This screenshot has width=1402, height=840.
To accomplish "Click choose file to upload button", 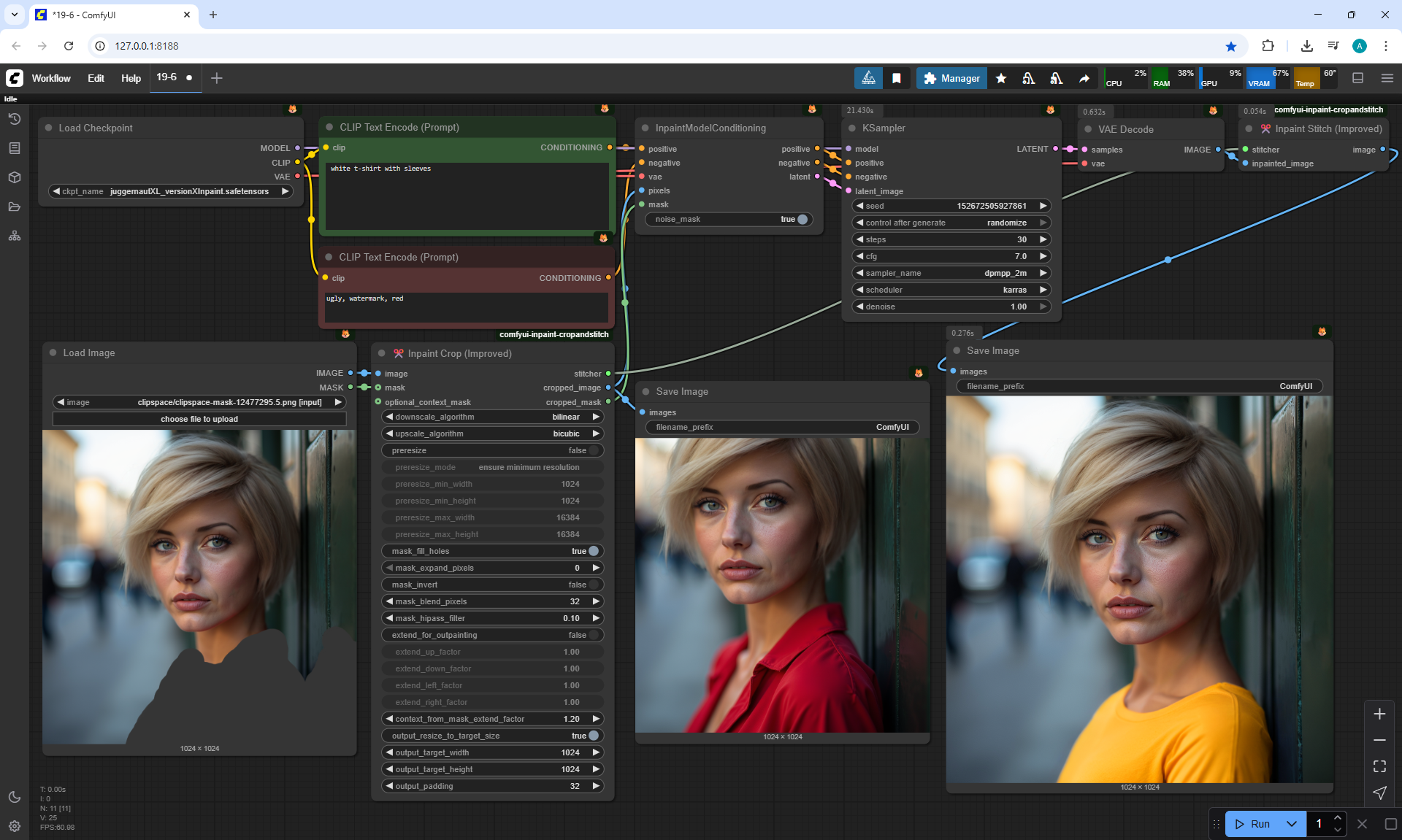I will click(199, 419).
